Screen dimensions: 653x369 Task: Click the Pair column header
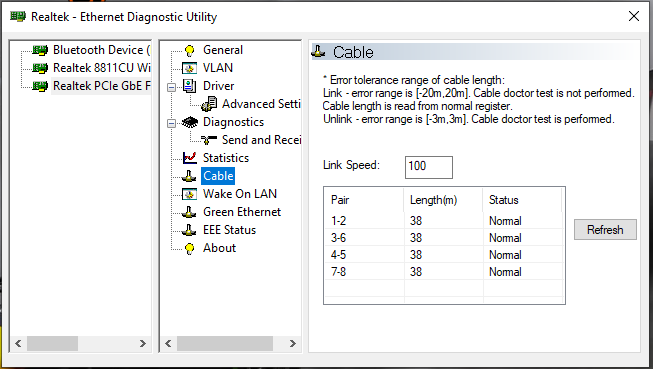tap(364, 200)
